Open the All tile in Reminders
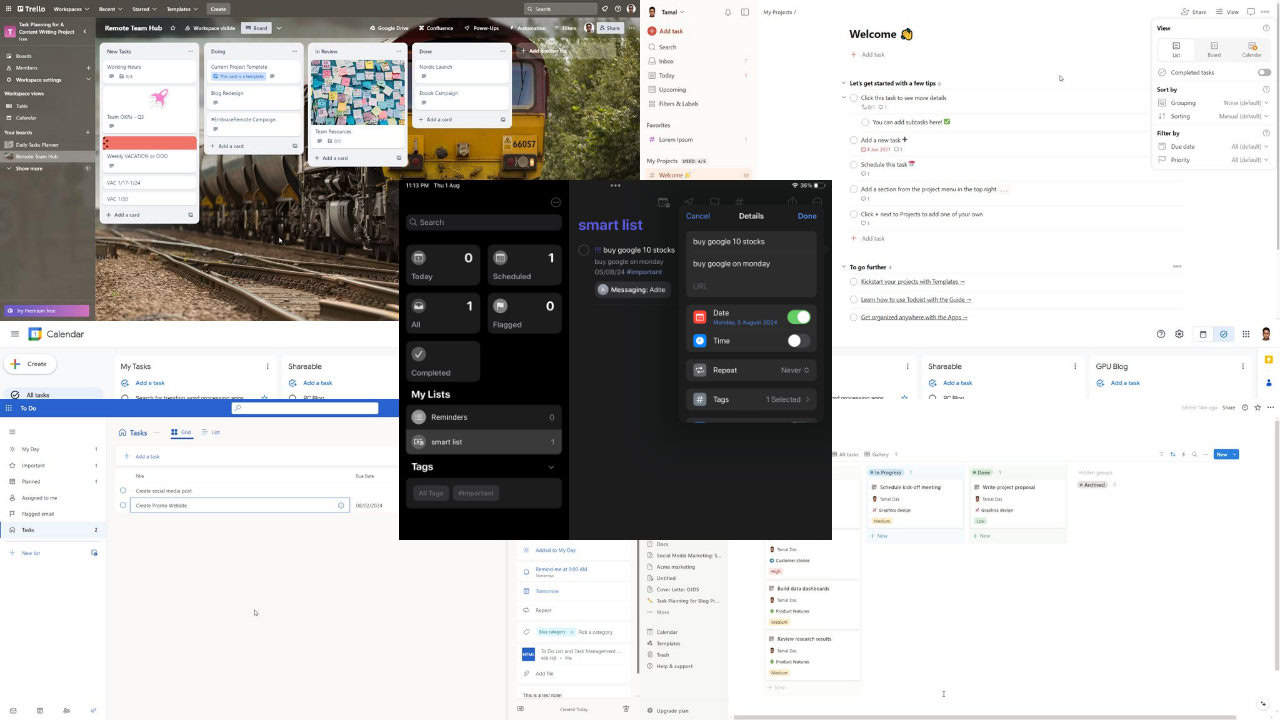The image size is (1280, 720). [443, 313]
